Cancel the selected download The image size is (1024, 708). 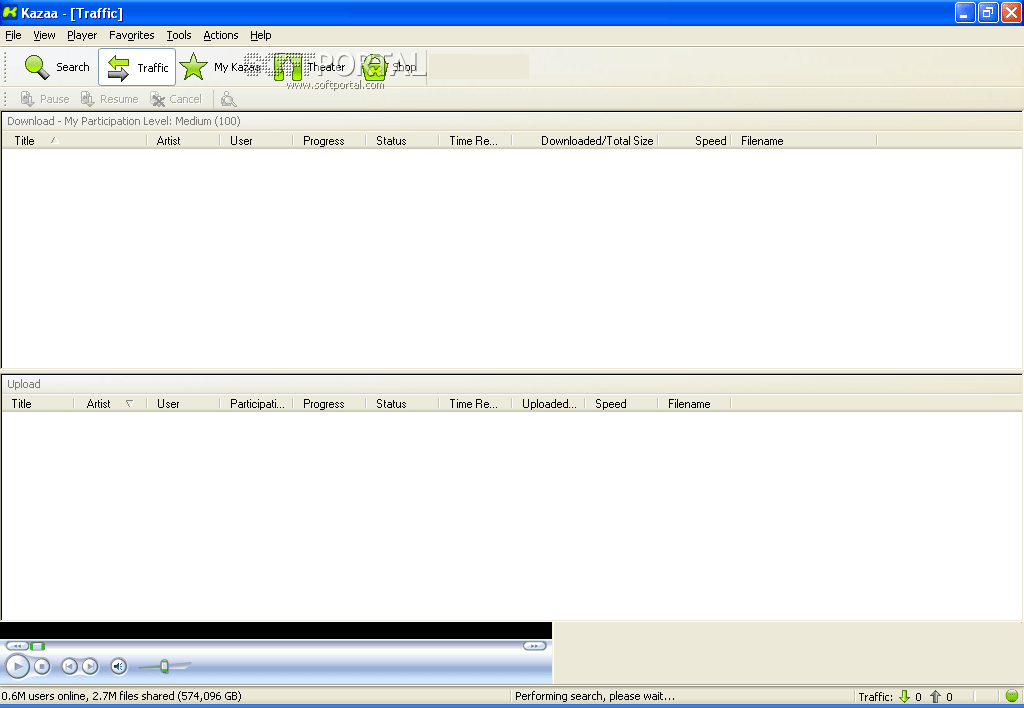tap(176, 99)
